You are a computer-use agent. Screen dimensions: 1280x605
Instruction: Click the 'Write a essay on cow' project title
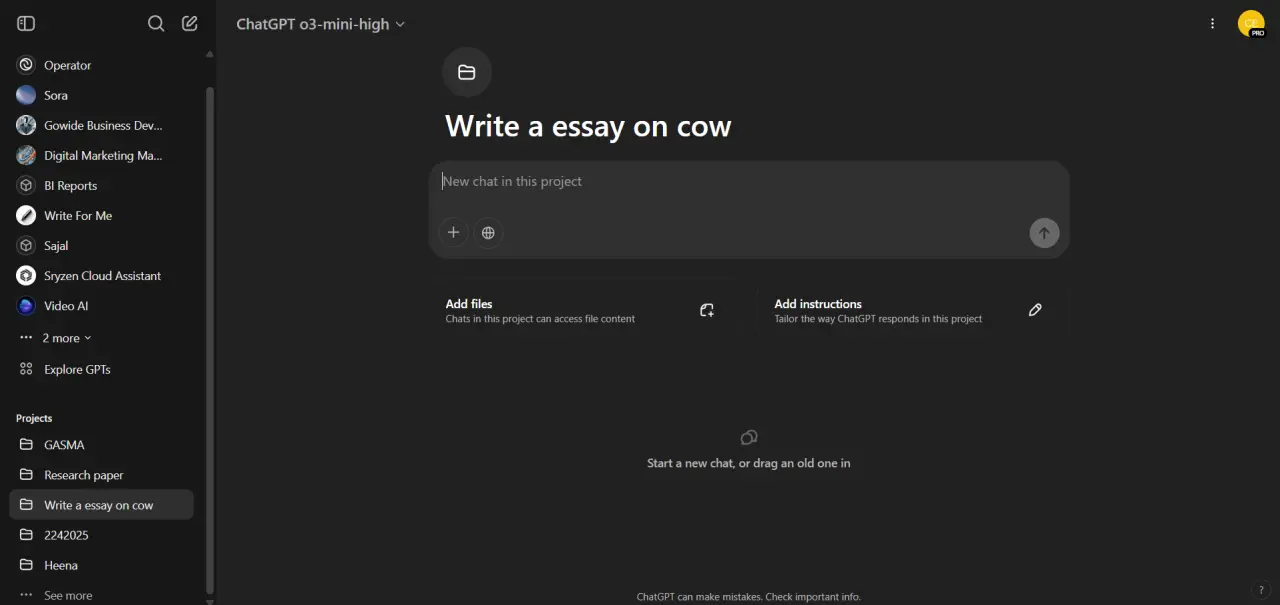coord(588,127)
